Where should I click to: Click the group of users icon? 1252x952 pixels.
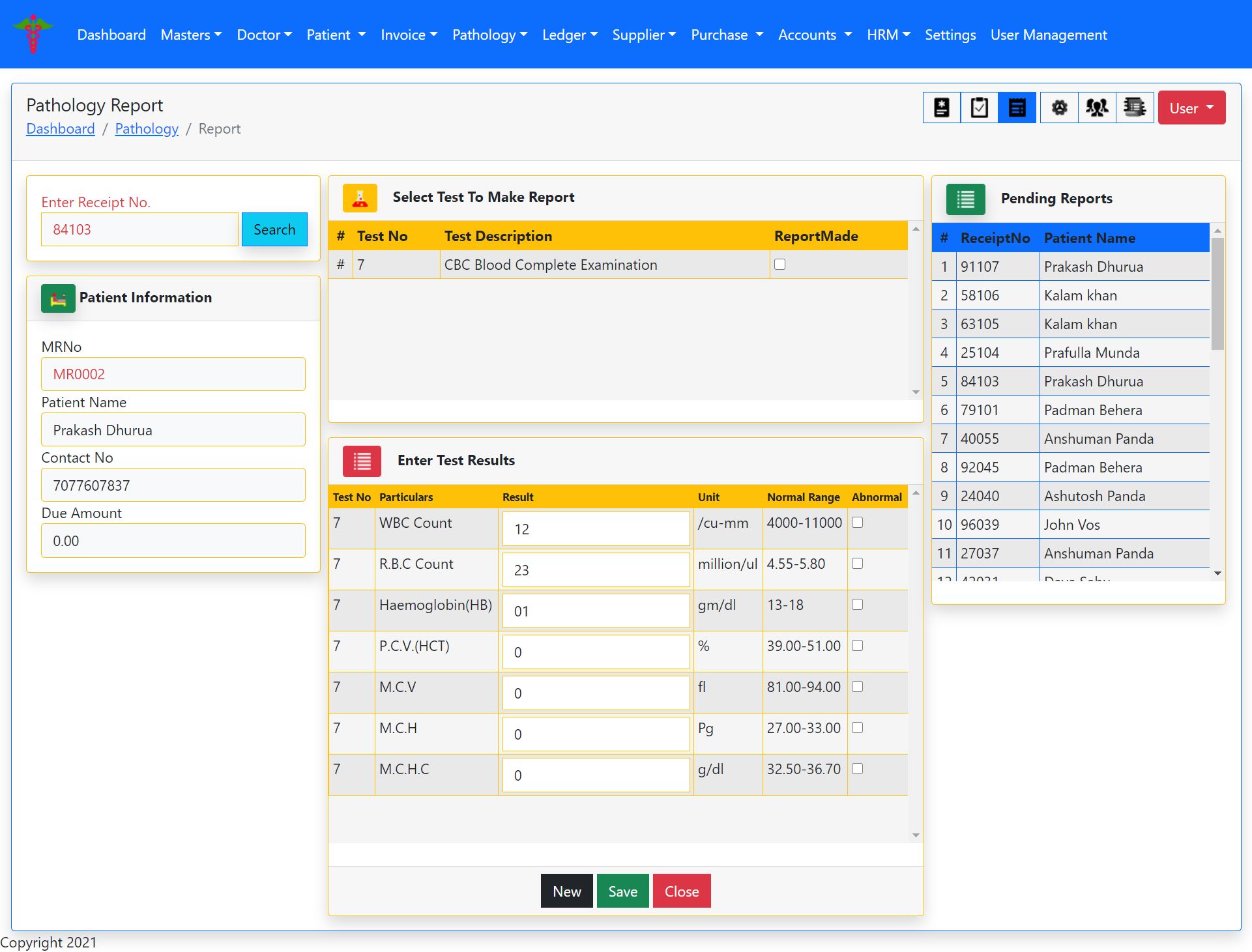(x=1097, y=108)
